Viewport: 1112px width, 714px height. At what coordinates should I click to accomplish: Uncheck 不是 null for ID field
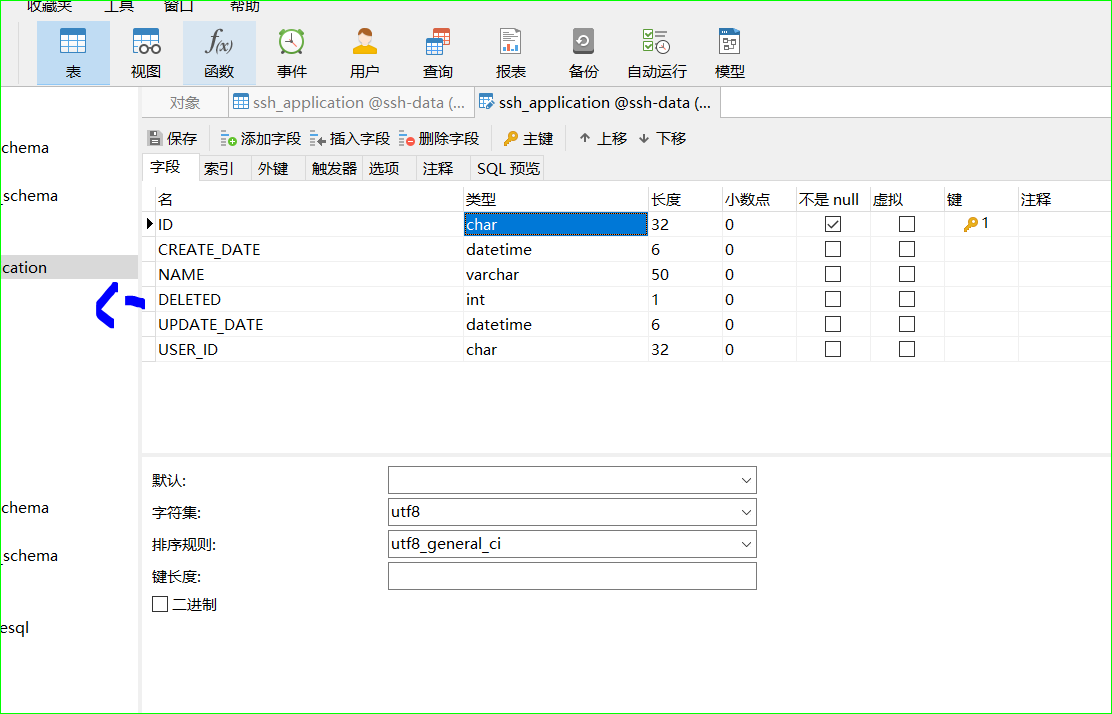coord(833,224)
